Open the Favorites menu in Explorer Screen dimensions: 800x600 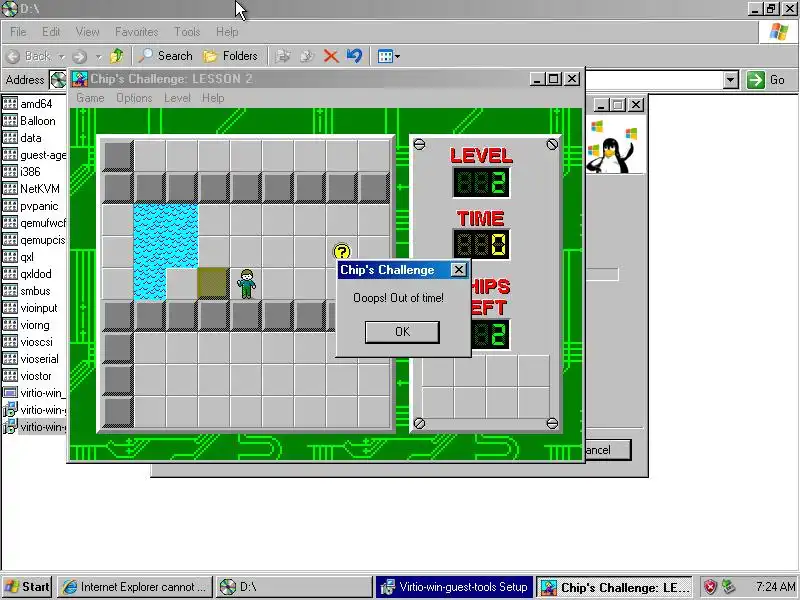[136, 32]
